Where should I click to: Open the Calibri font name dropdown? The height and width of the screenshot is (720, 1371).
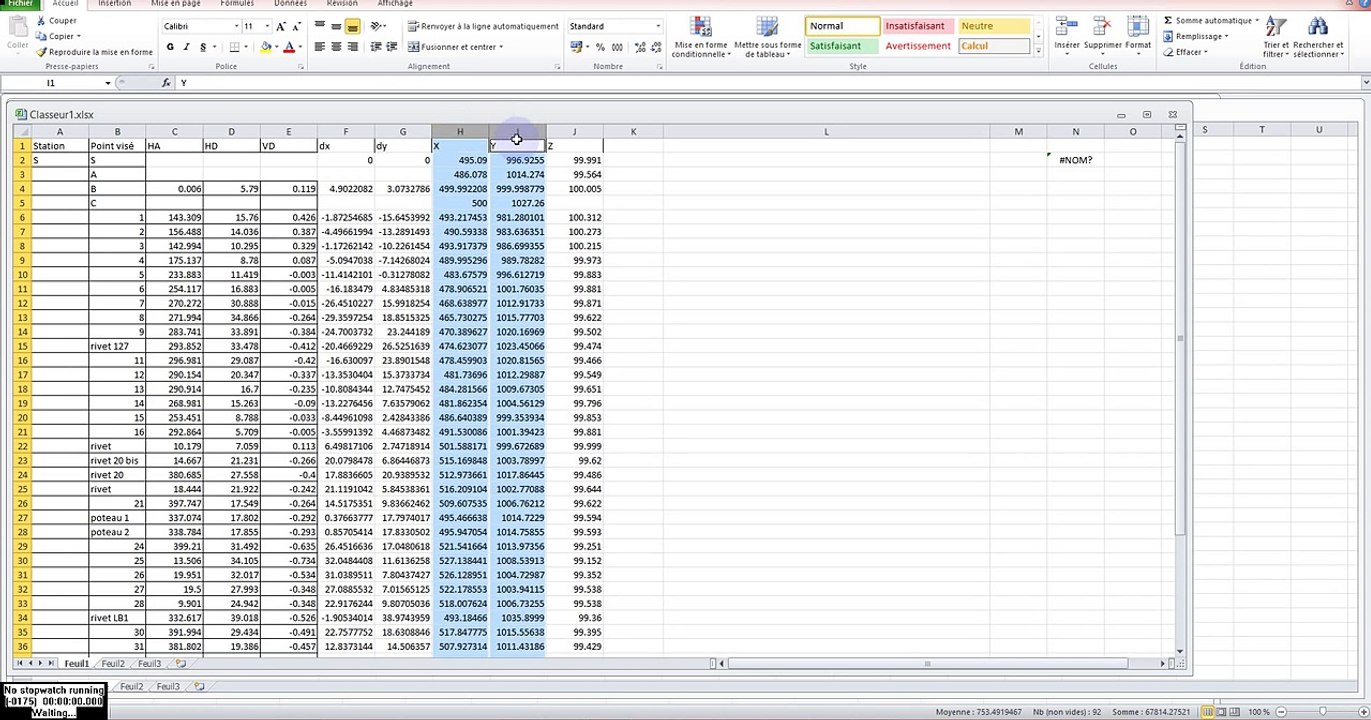point(236,26)
